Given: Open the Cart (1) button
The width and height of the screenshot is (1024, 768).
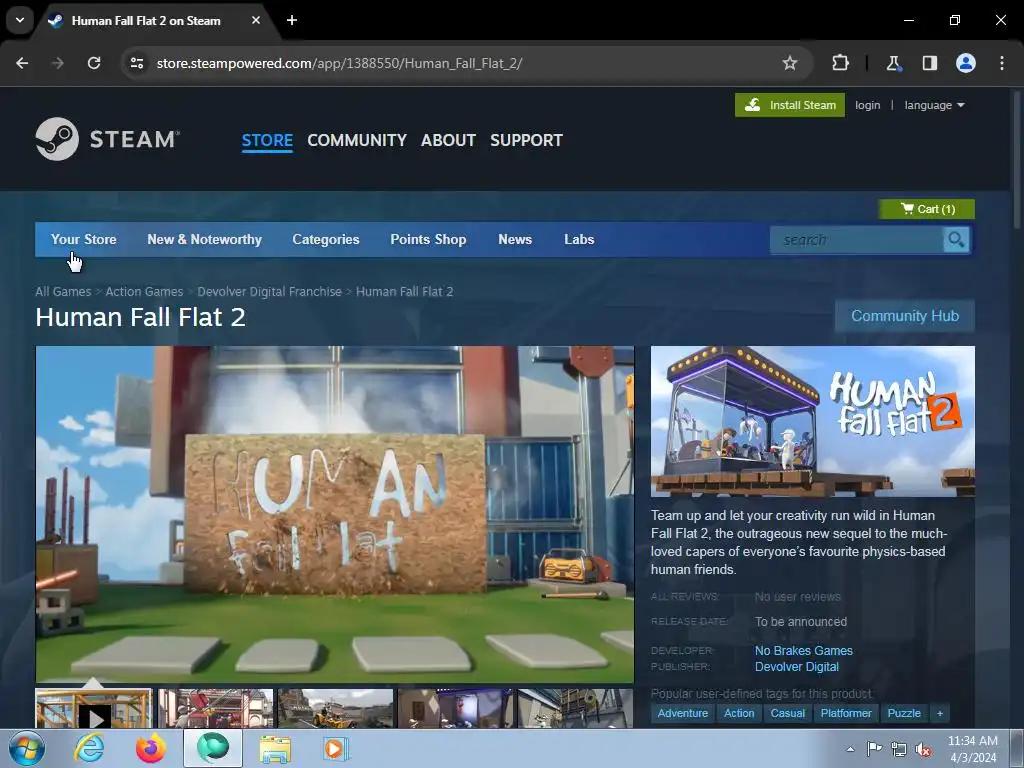Looking at the screenshot, I should point(927,209).
